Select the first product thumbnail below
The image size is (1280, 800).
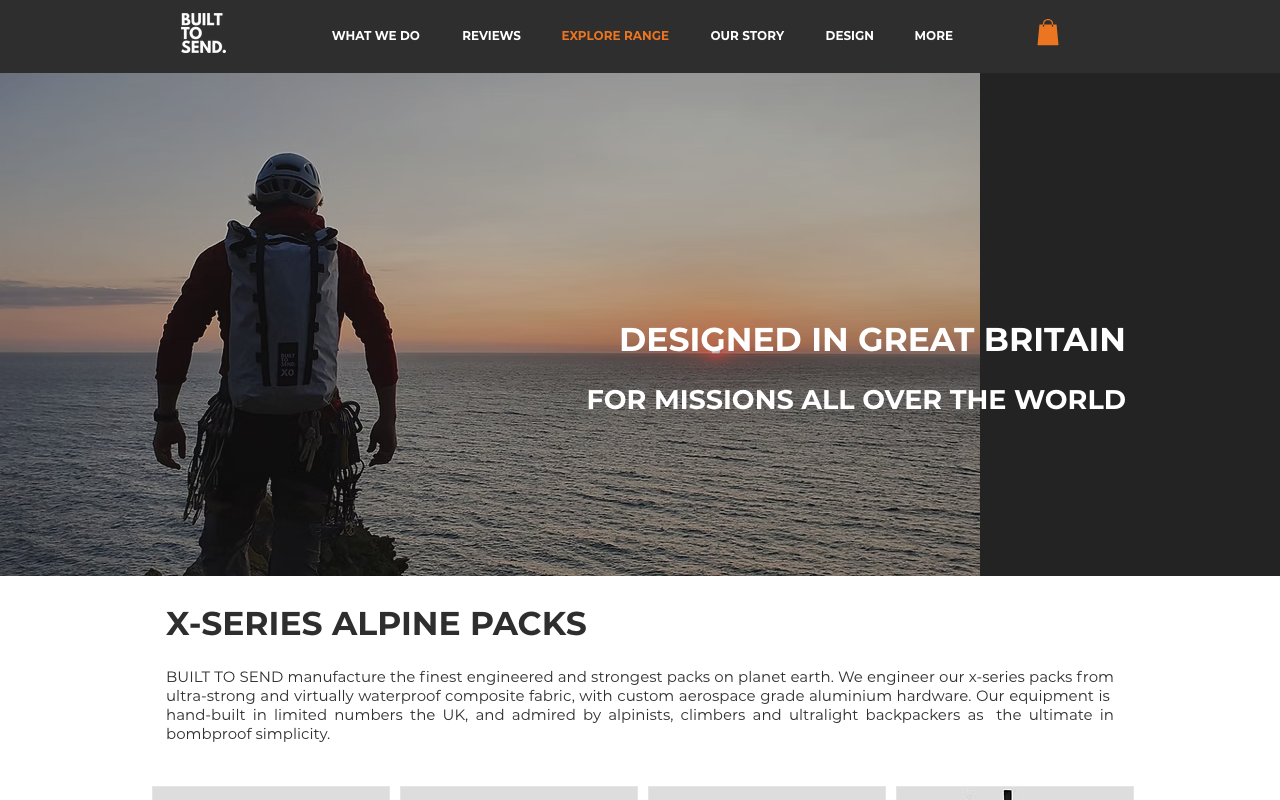[x=271, y=793]
